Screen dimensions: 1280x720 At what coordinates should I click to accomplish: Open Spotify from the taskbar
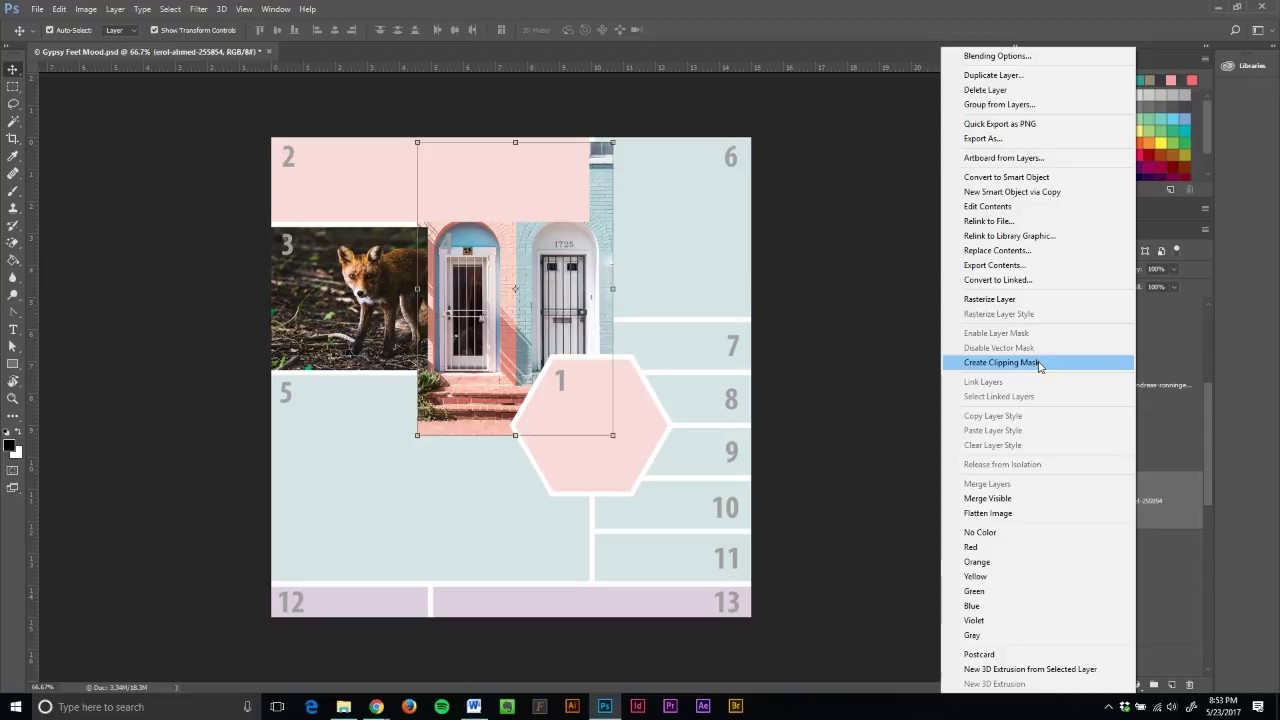(442, 706)
